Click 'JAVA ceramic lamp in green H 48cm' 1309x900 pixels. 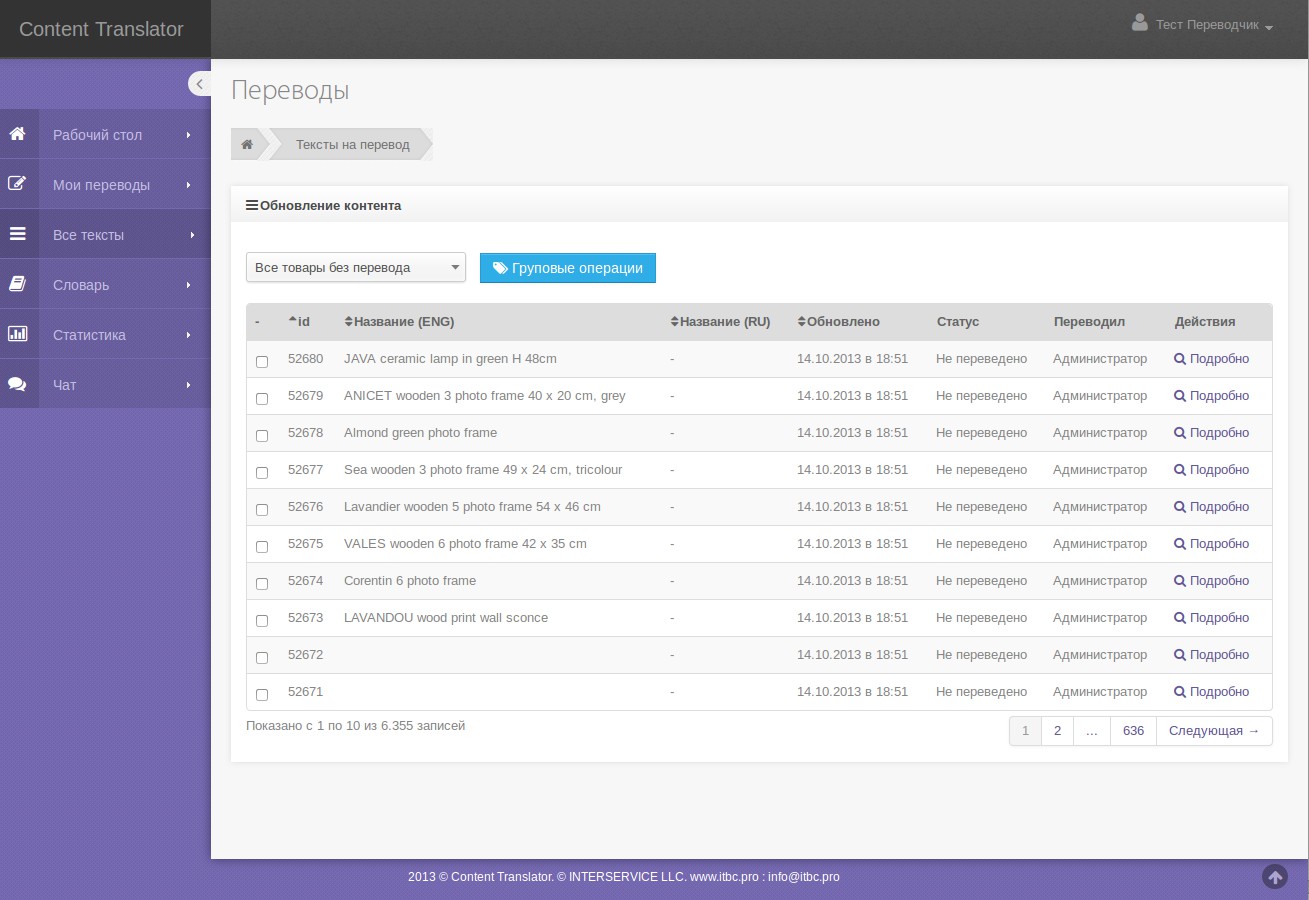[450, 358]
